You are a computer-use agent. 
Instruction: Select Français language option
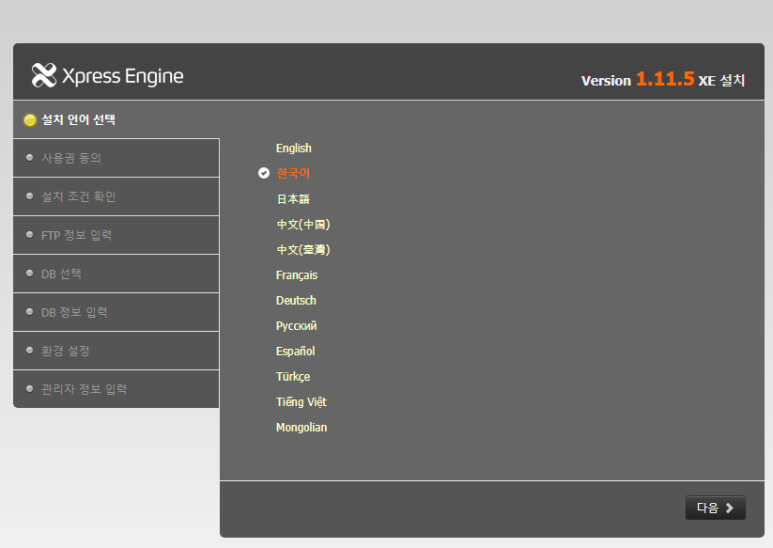297,275
